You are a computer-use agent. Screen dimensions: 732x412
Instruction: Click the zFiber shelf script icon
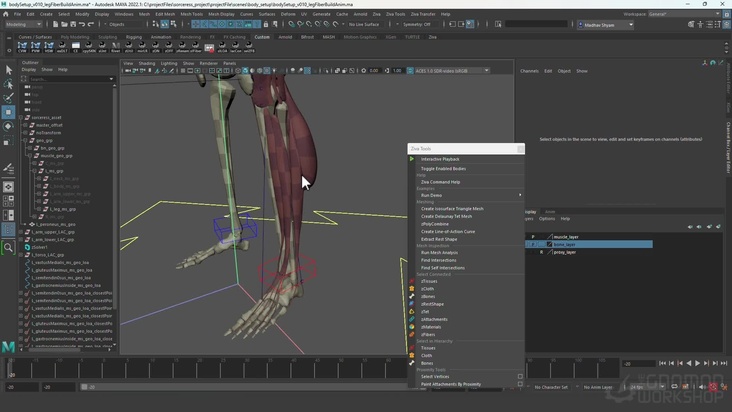196,47
